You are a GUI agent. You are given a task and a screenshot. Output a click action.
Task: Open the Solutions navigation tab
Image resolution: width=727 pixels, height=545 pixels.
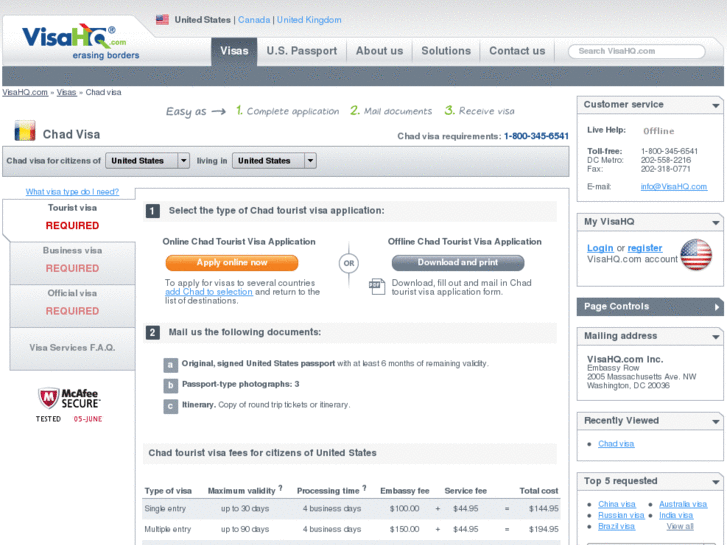(446, 51)
